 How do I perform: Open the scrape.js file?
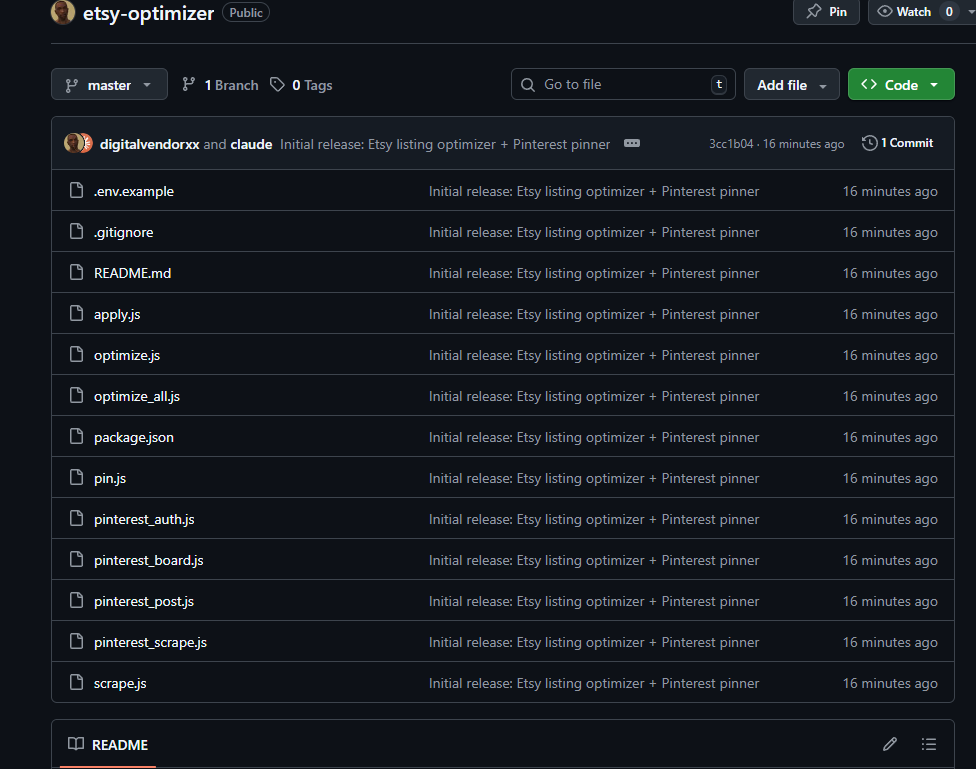(x=120, y=684)
